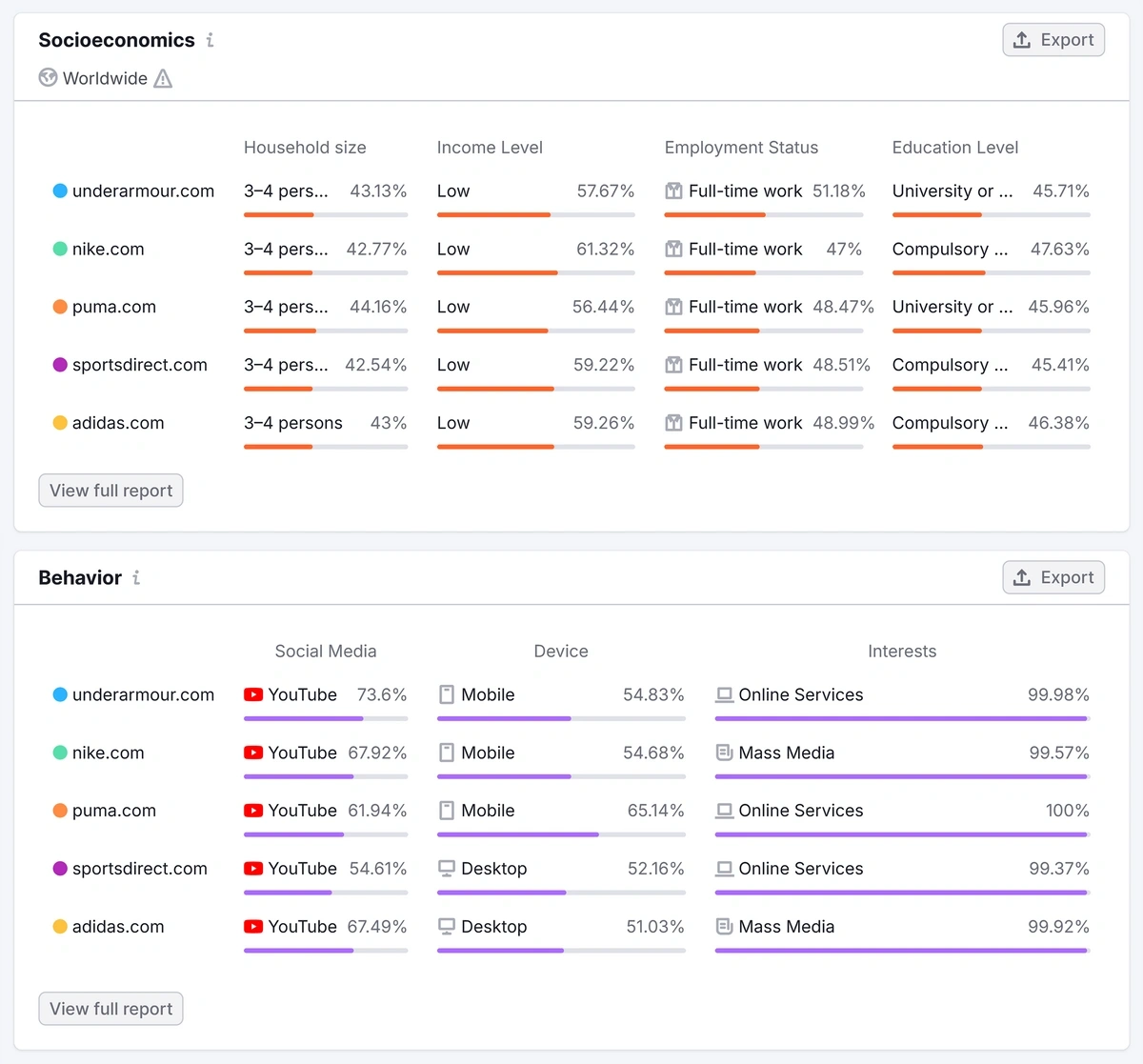Click puma.com in the Socioeconomics table
This screenshot has height=1064, width=1143.
tap(114, 307)
